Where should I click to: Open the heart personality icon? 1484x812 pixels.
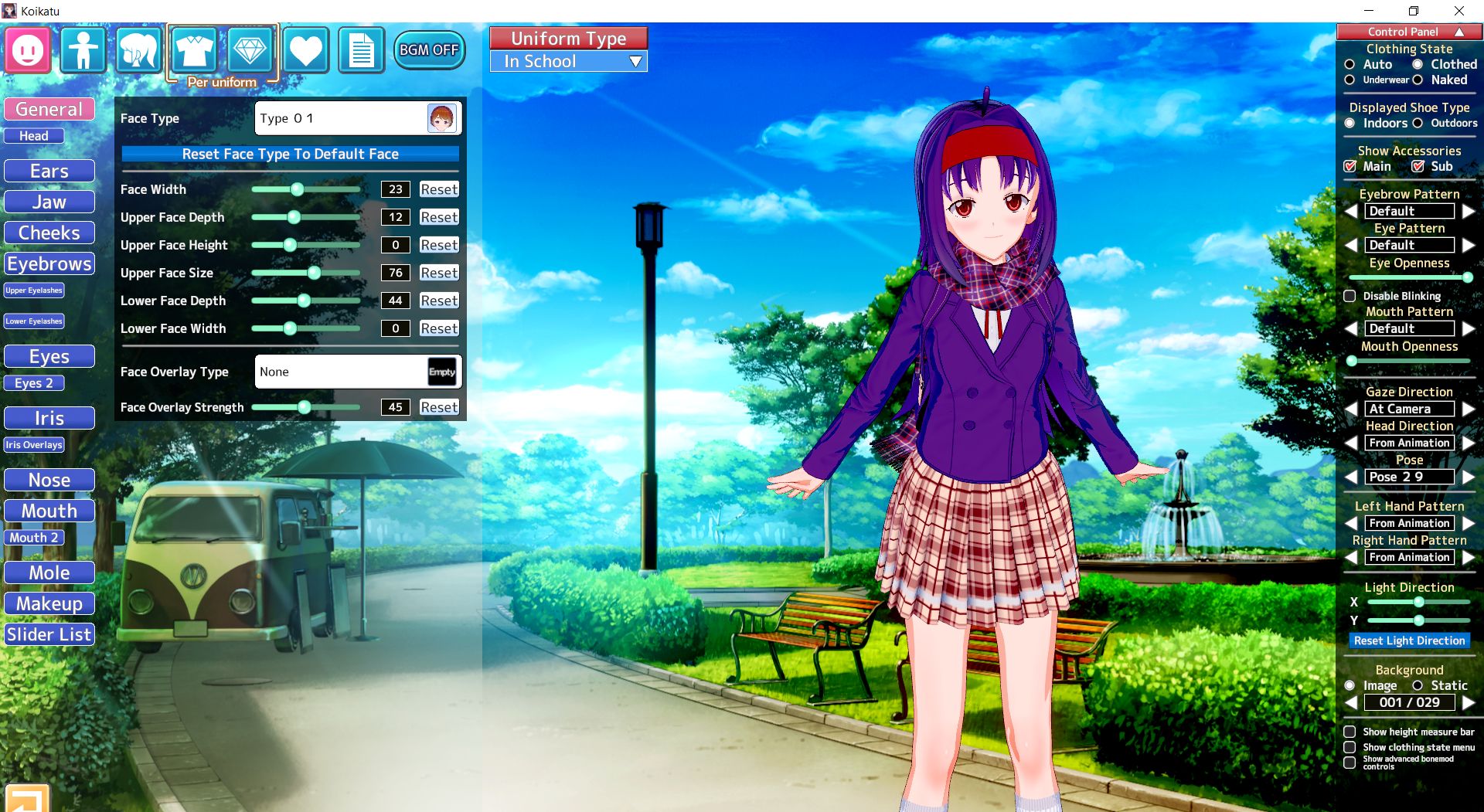pos(305,49)
